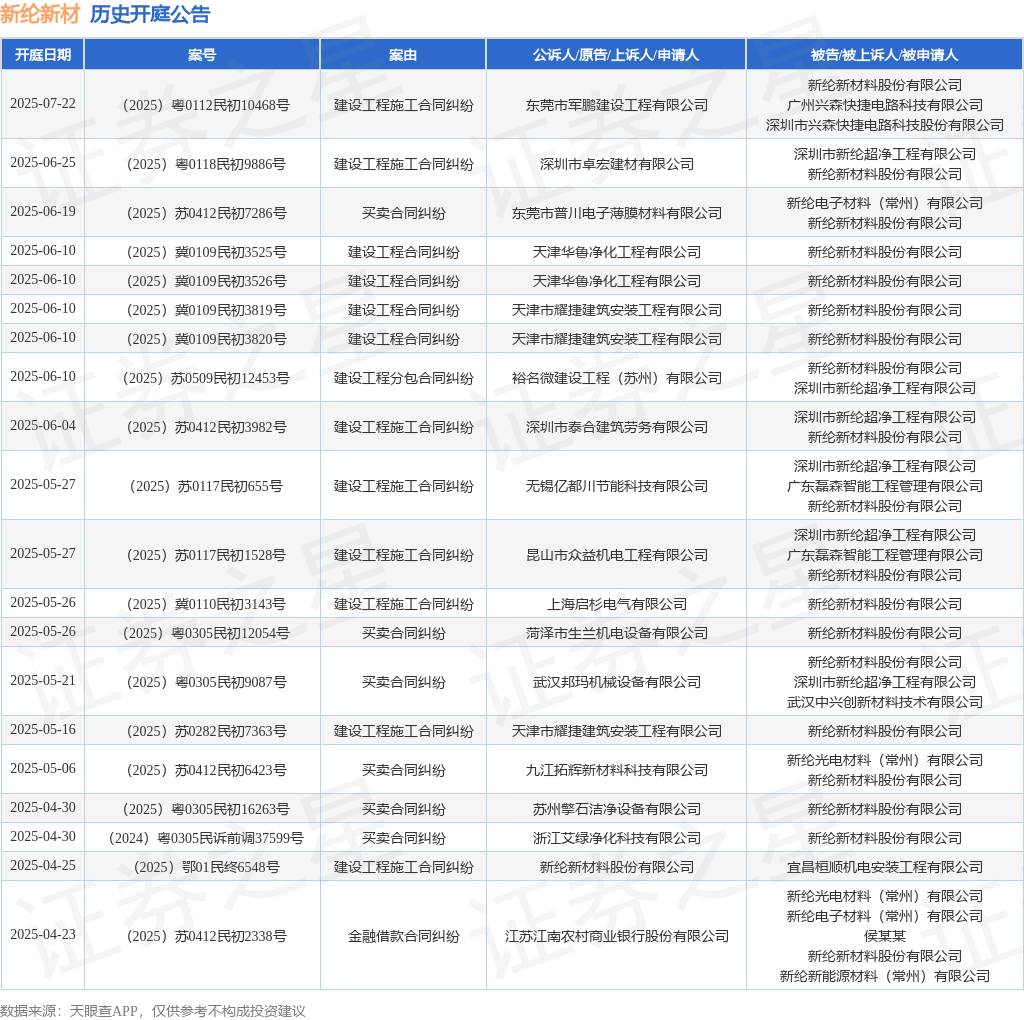Select the 案号 column header
Viewport: 1024px width, 1020px height.
click(x=202, y=55)
